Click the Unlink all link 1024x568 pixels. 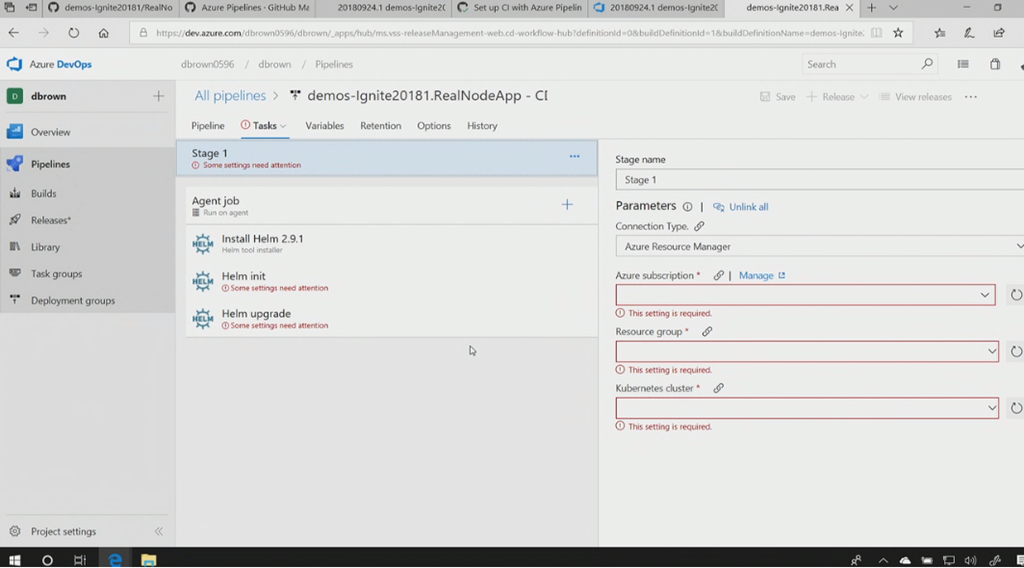tap(748, 207)
